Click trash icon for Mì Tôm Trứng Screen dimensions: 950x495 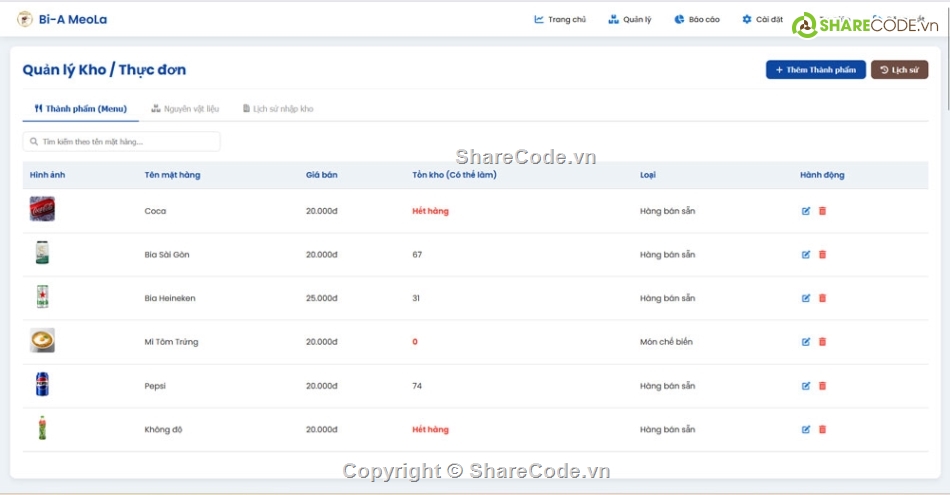tap(822, 342)
